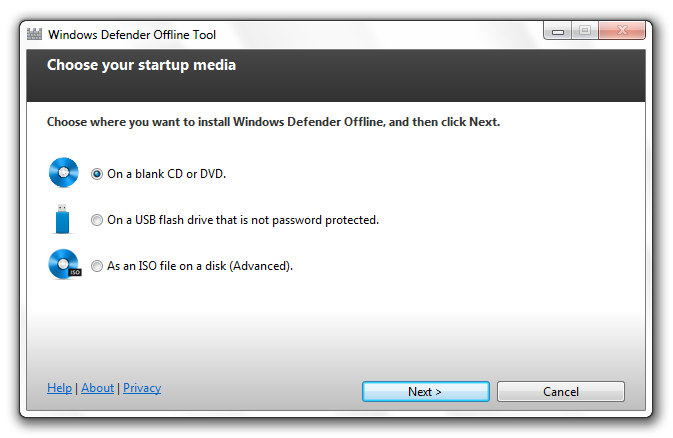Click the 'USB flash drive that is not password protected' text
This screenshot has height=438, width=673.
[x=257, y=220]
